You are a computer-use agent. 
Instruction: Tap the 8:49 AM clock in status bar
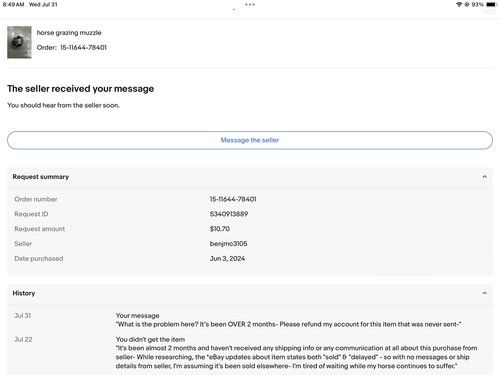click(13, 5)
